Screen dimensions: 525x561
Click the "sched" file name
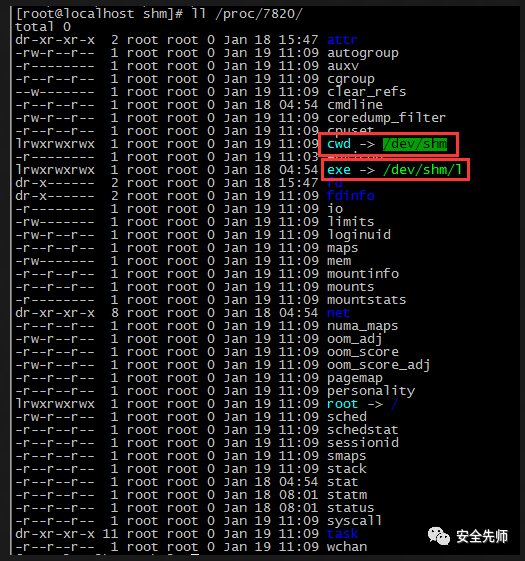[x=346, y=416]
